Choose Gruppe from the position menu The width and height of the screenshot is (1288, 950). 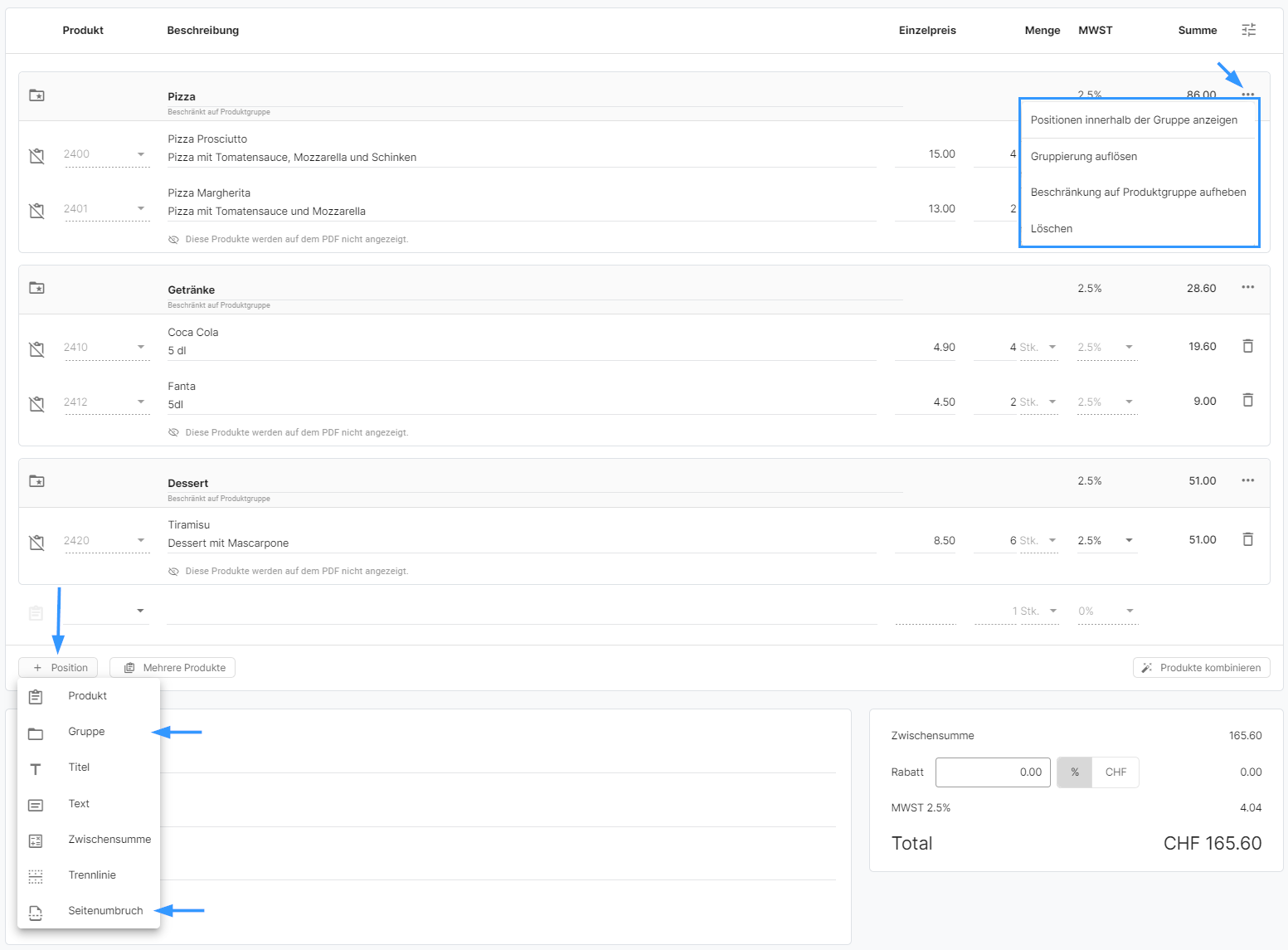coord(86,732)
